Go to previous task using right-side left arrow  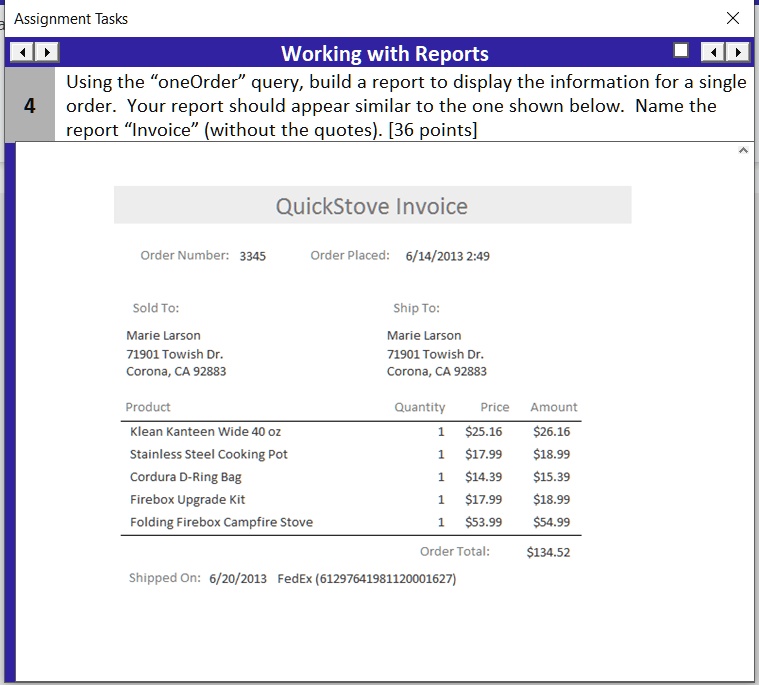[x=713, y=52]
